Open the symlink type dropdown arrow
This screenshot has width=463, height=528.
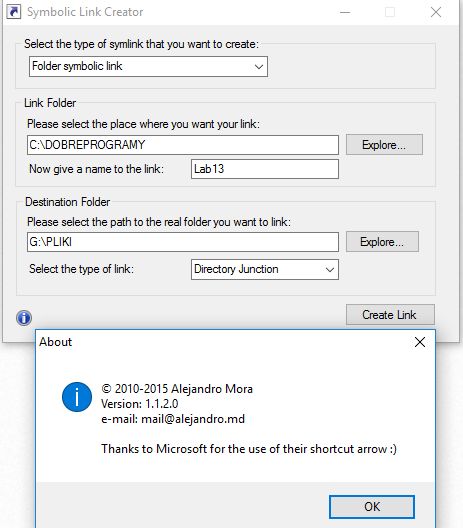tap(259, 67)
